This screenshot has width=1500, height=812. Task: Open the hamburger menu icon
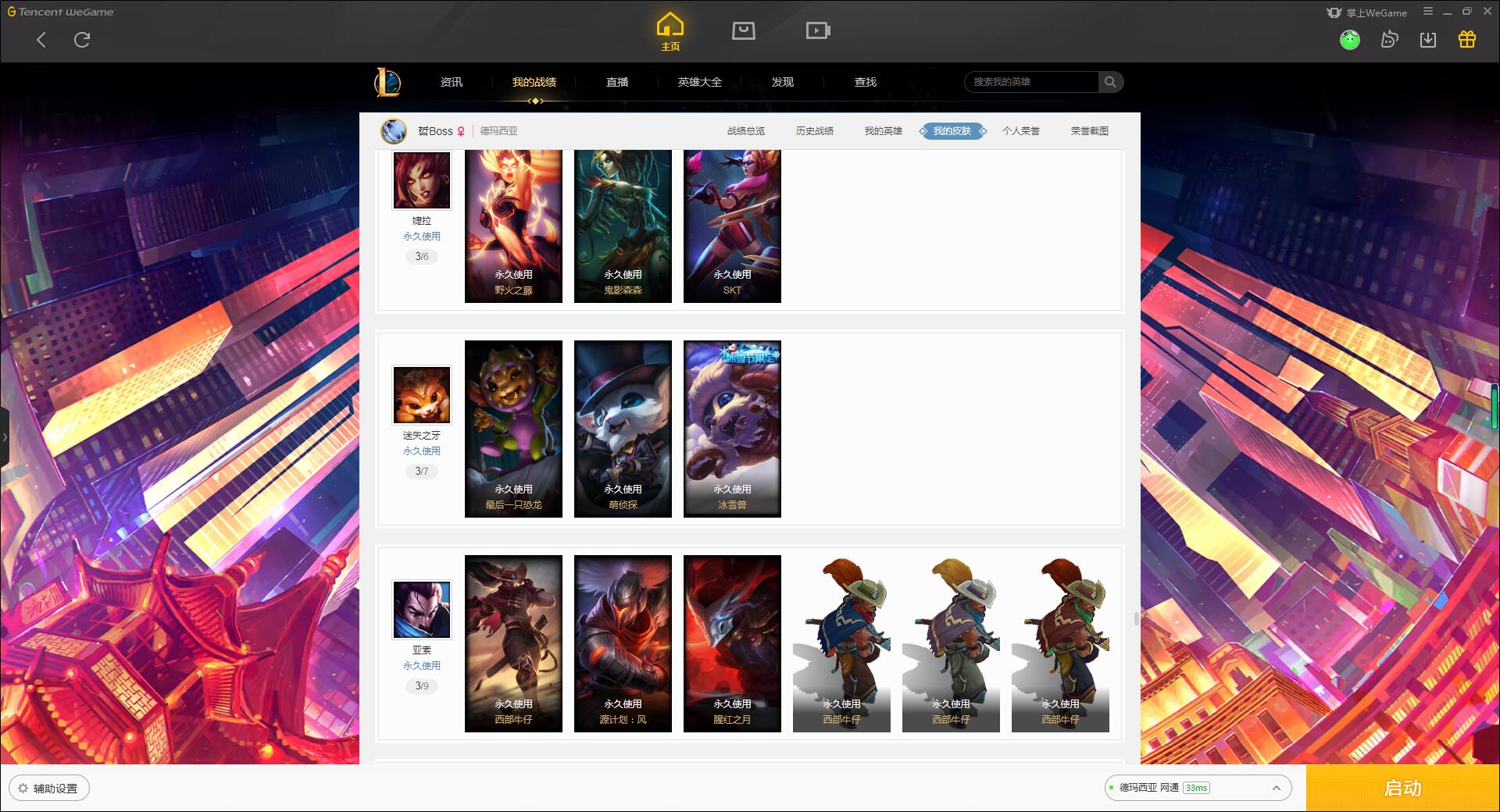coord(1428,12)
